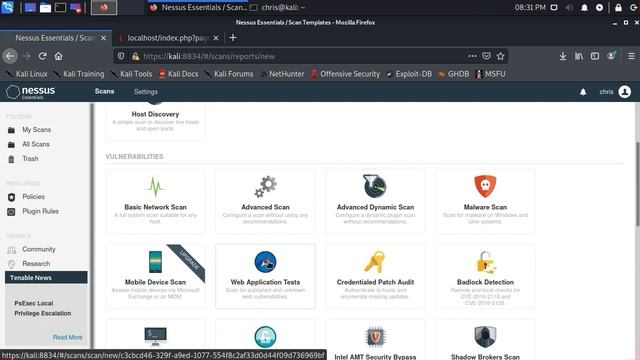This screenshot has width=640, height=360.
Task: Open All Scans in the sidebar
Action: 36,144
